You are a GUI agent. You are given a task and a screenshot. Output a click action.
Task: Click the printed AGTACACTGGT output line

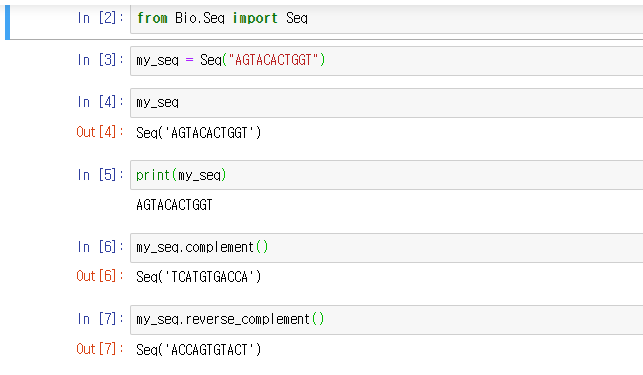[x=174, y=205]
